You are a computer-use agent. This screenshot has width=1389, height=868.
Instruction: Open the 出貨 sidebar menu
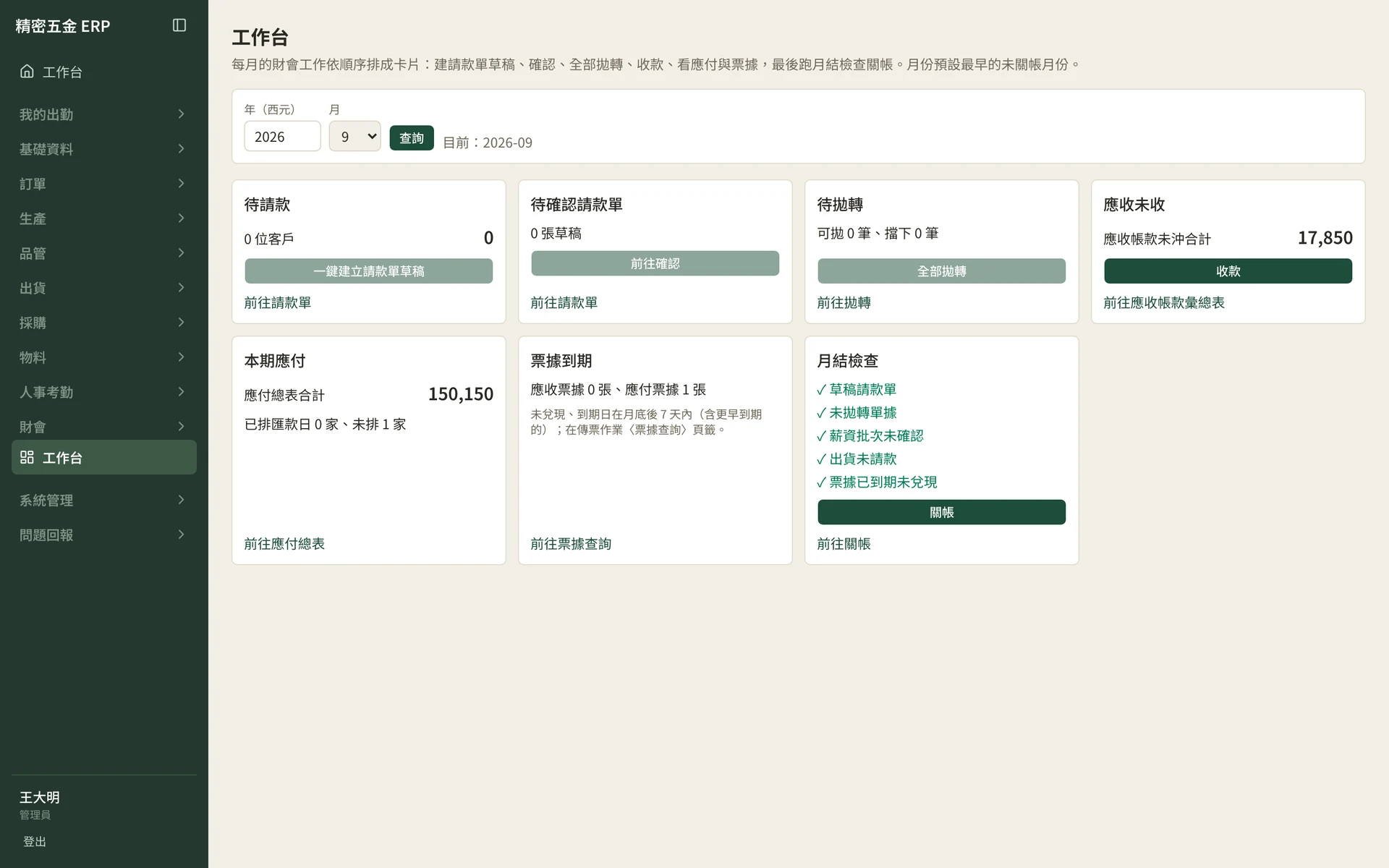(104, 288)
